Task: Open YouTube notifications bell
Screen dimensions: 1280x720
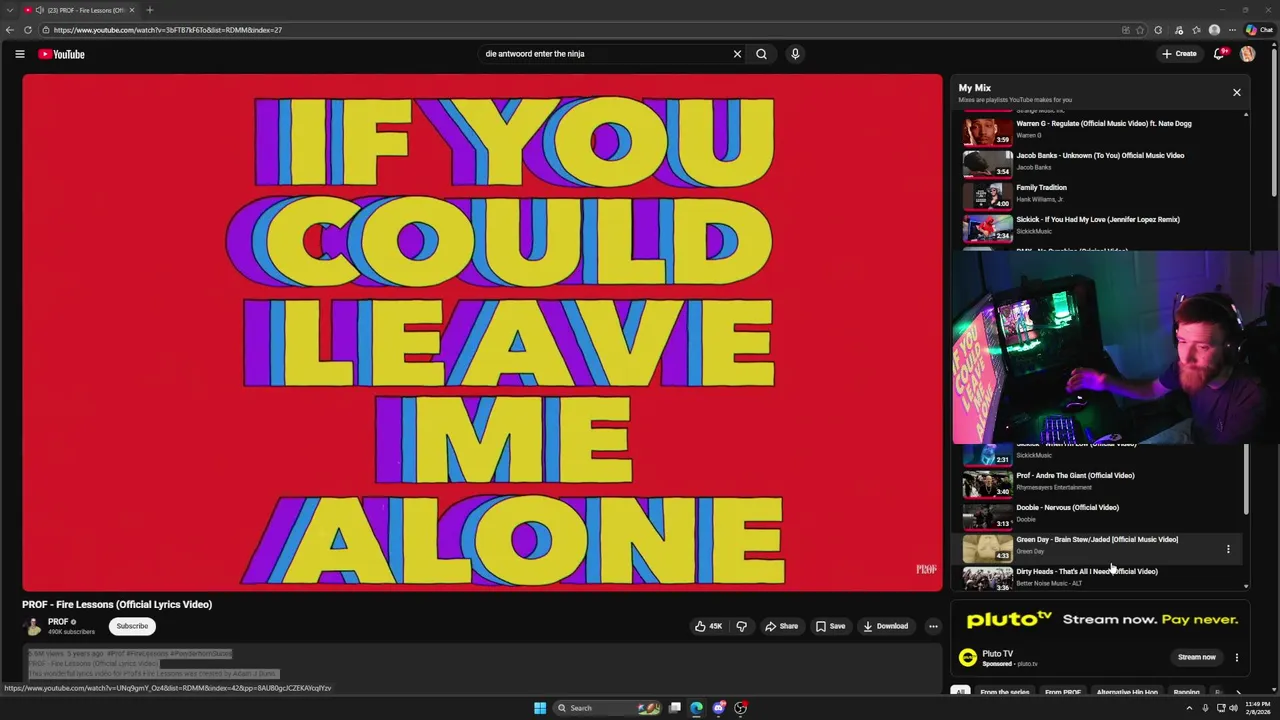Action: [1219, 54]
